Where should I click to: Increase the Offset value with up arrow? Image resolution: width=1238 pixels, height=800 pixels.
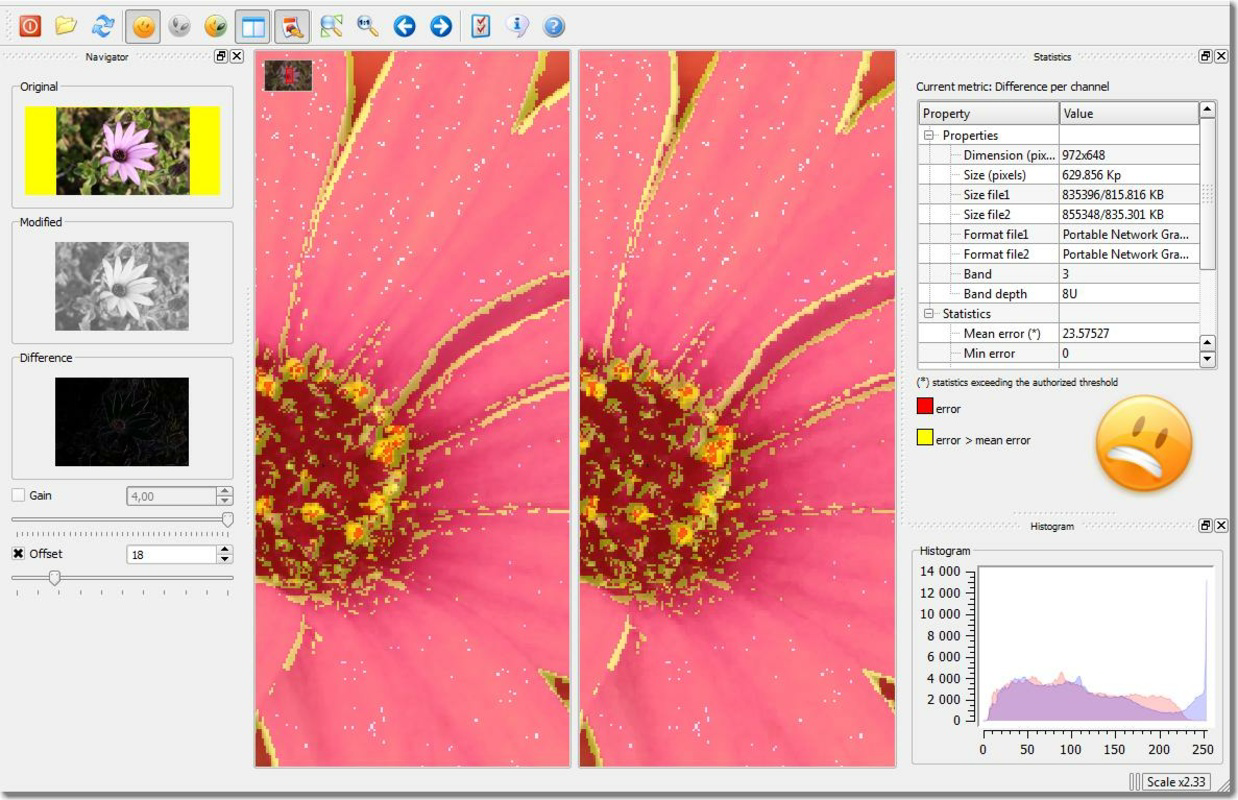point(225,549)
